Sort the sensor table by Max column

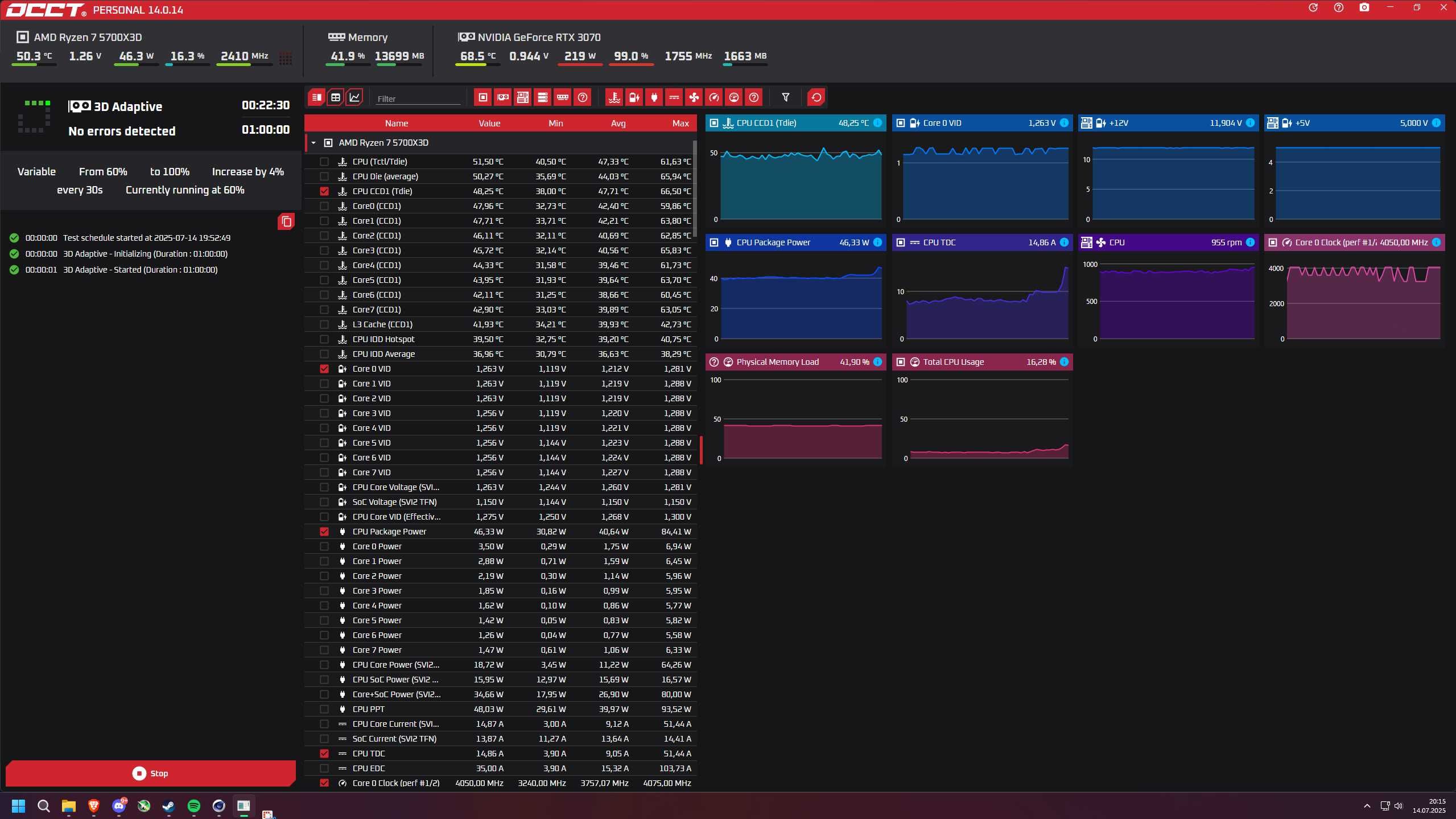(680, 124)
